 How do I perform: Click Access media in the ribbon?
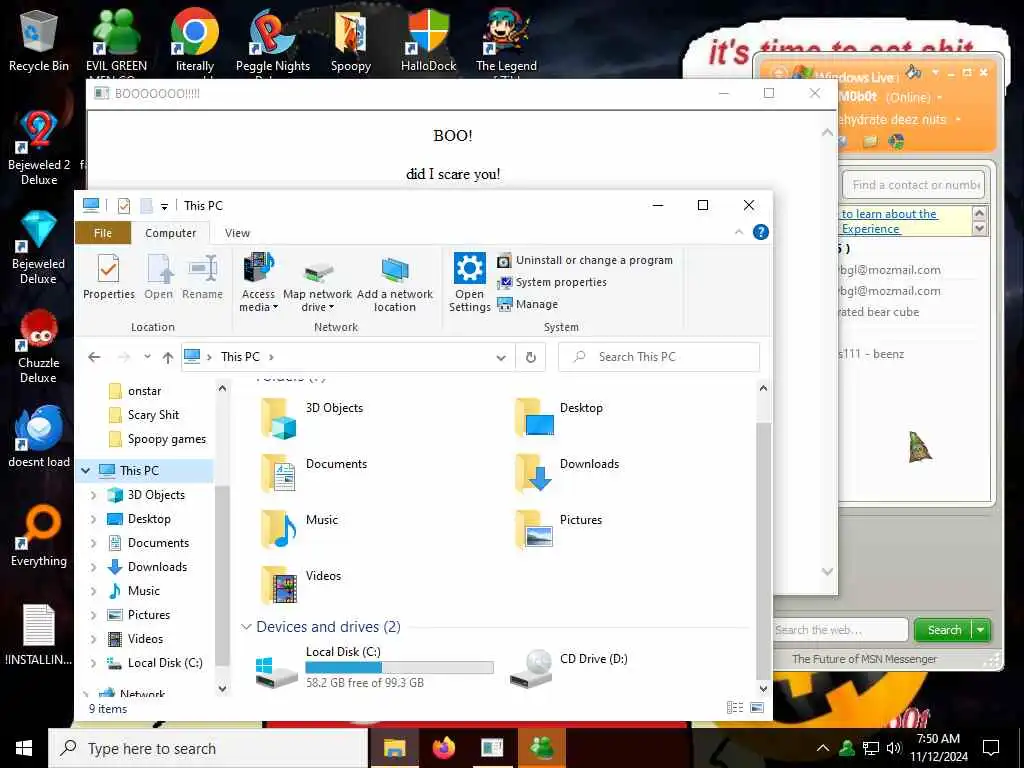pyautogui.click(x=259, y=282)
